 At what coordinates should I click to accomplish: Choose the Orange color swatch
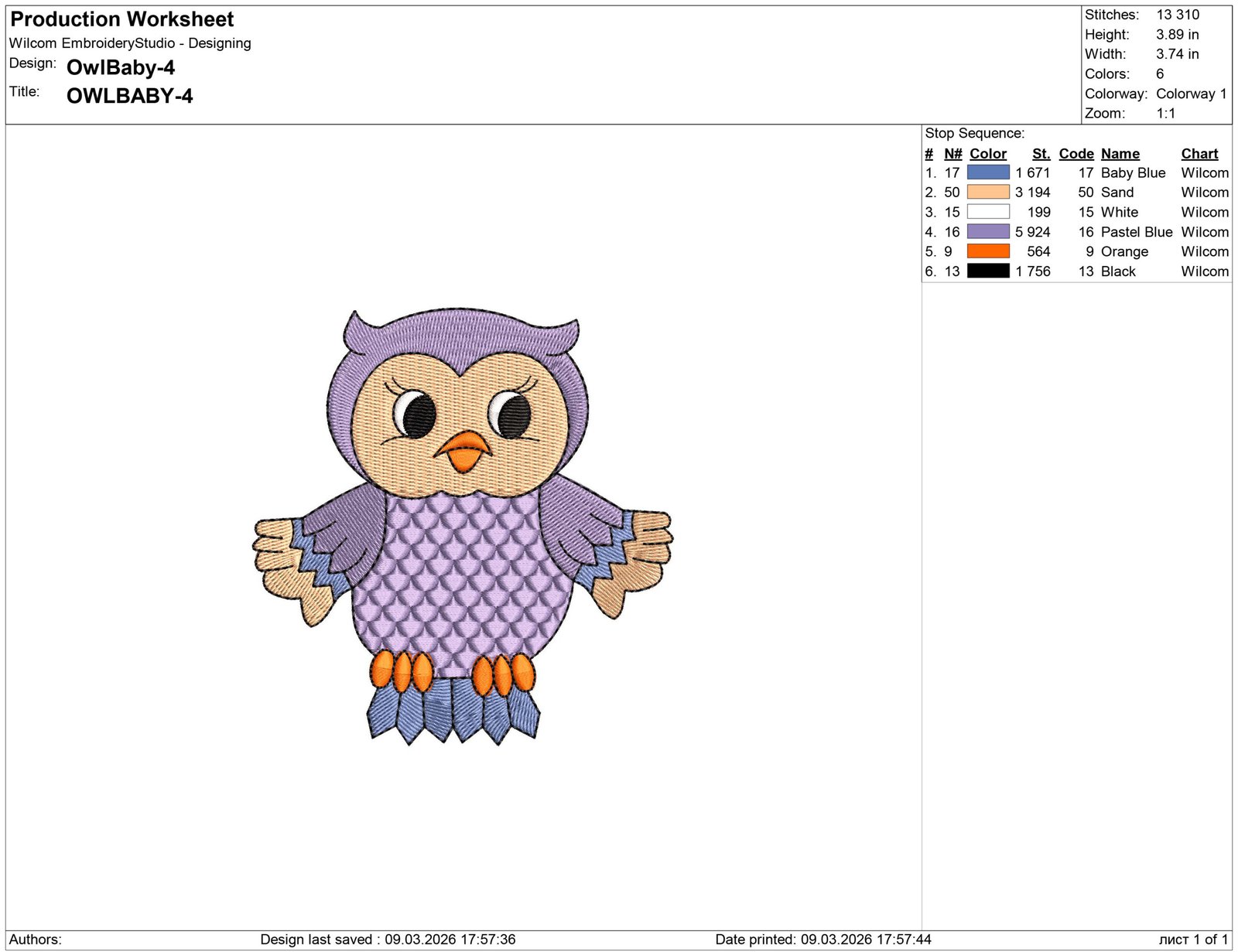point(988,251)
